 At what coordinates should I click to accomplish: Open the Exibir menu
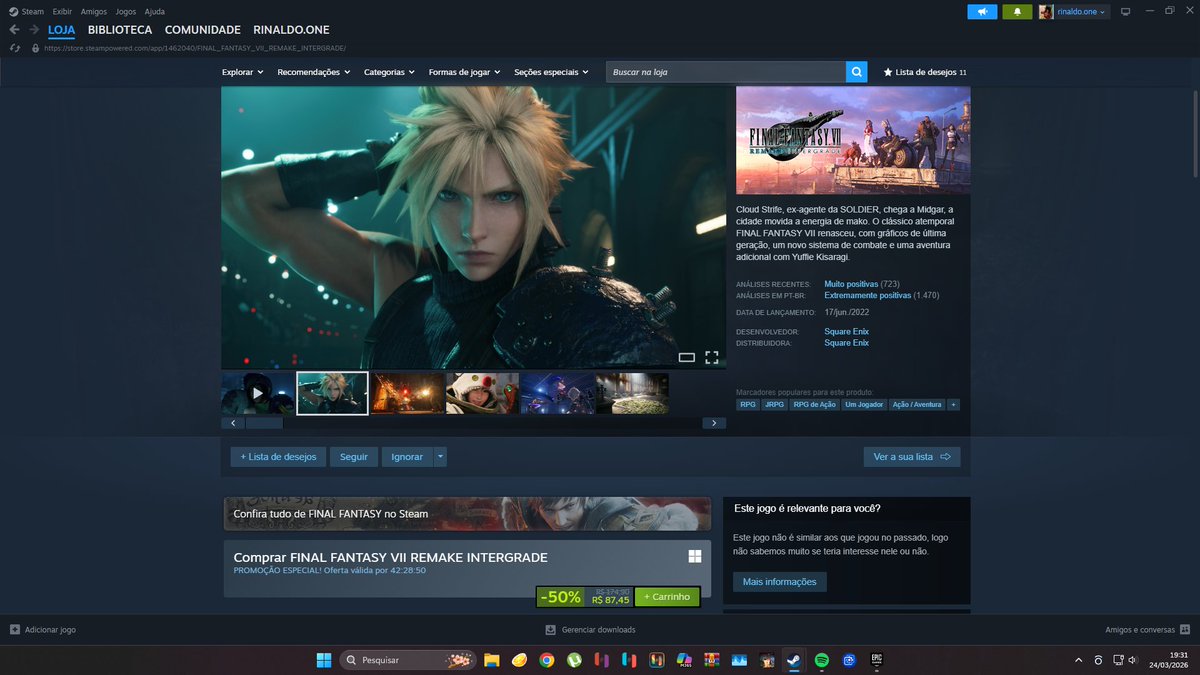(x=62, y=11)
